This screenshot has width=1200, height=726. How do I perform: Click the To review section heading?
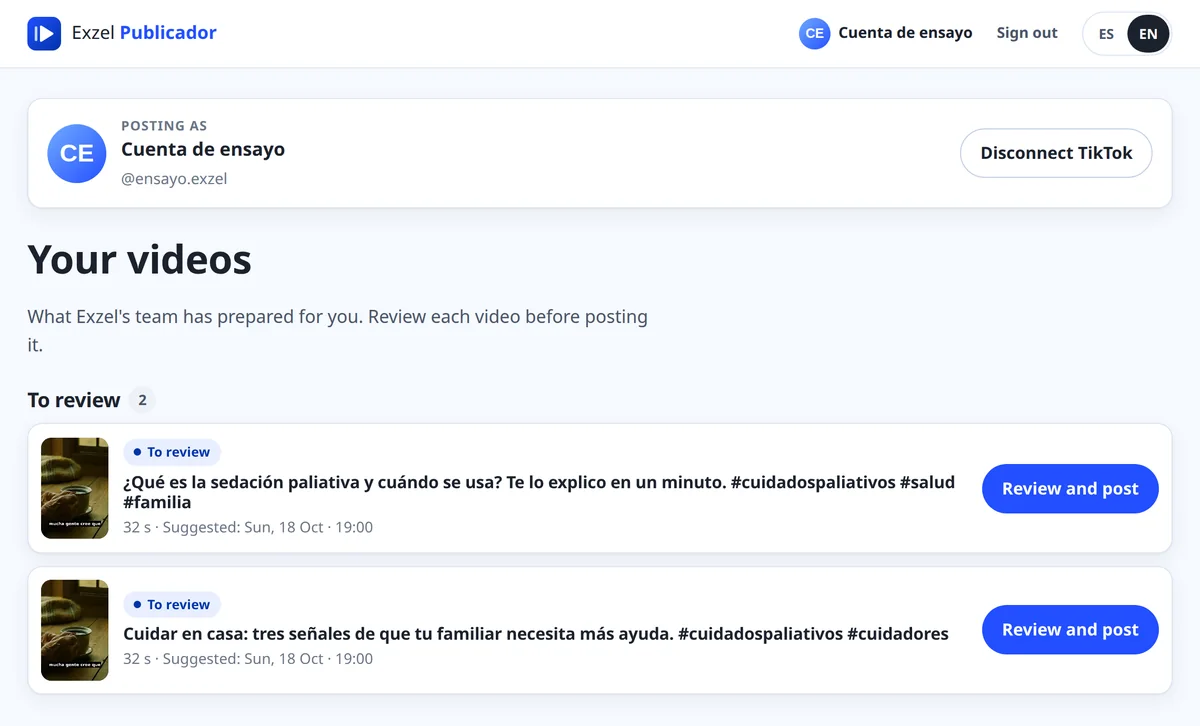tap(74, 400)
